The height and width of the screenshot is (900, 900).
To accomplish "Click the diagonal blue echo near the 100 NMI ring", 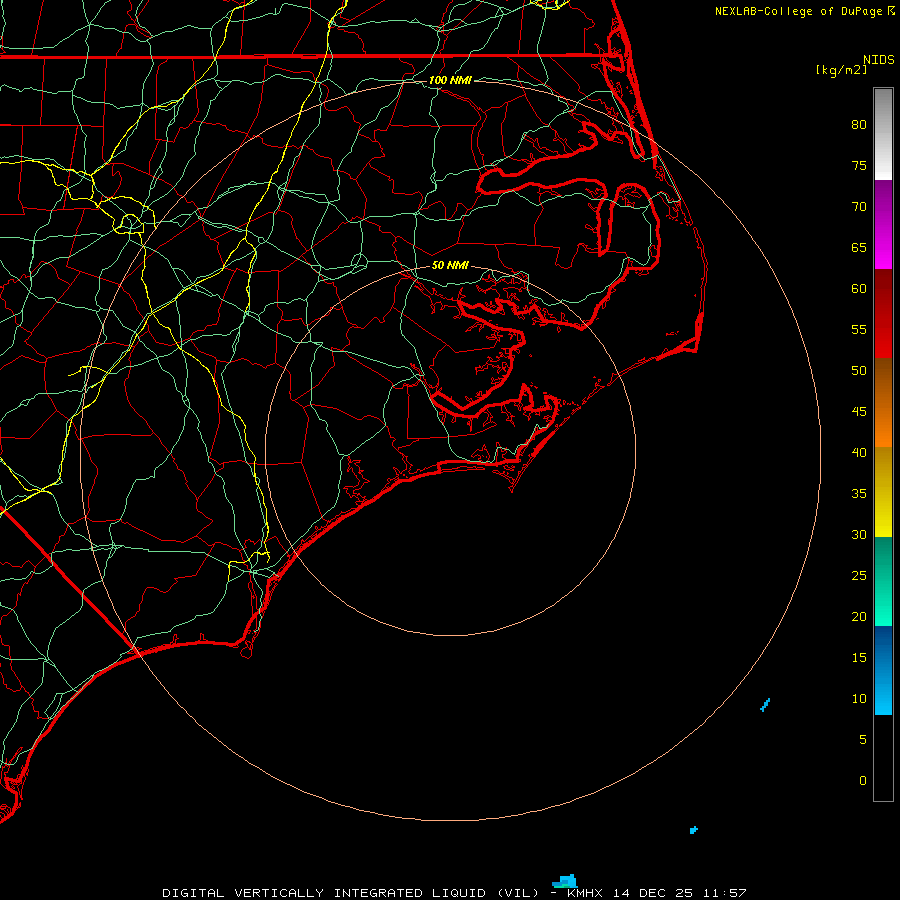I will [765, 705].
